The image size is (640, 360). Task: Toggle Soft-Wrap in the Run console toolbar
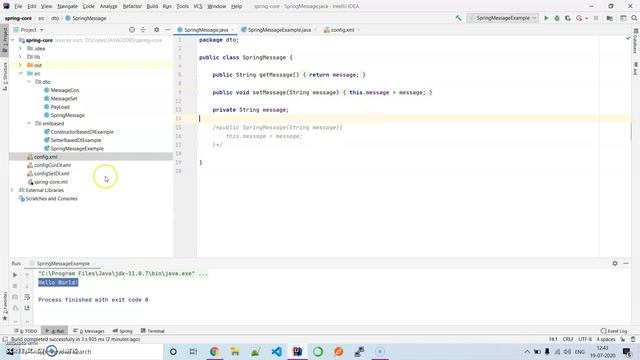click(x=27, y=297)
